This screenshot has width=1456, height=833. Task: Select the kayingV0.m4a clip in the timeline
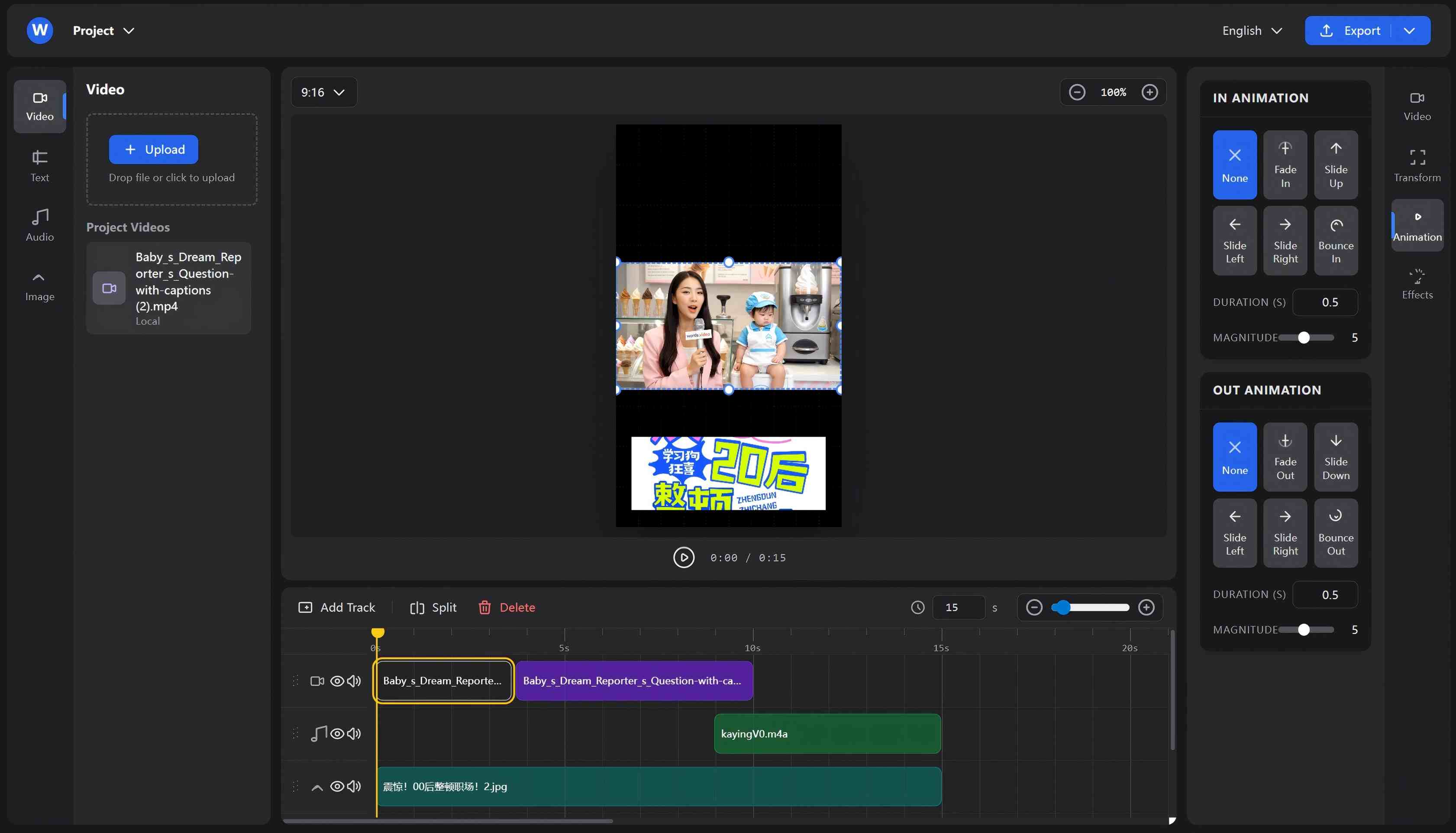(826, 733)
